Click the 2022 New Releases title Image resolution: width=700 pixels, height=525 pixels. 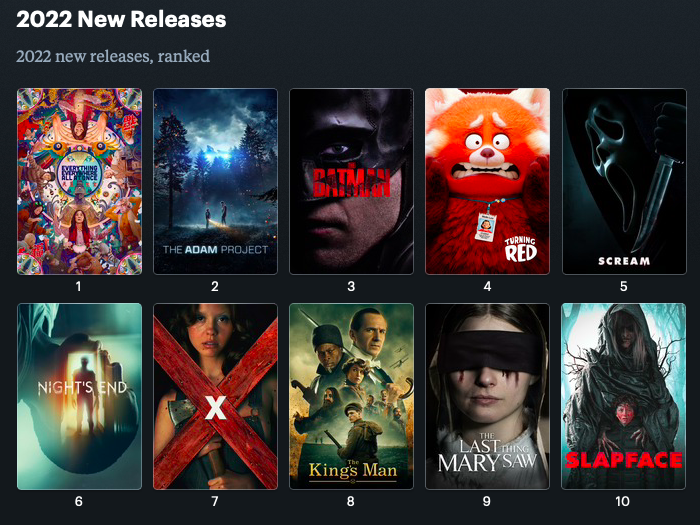click(121, 19)
